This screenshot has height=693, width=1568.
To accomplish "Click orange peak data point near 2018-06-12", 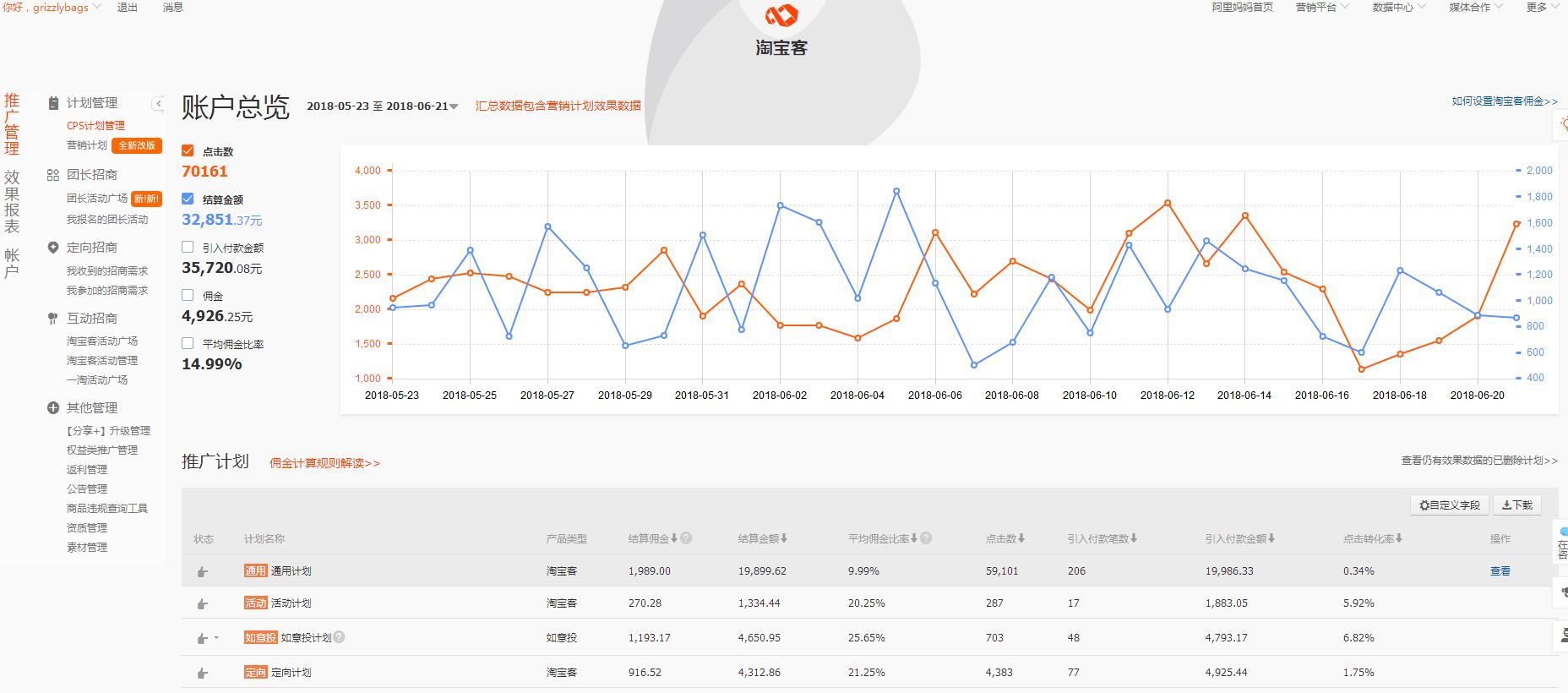I will tap(1168, 203).
